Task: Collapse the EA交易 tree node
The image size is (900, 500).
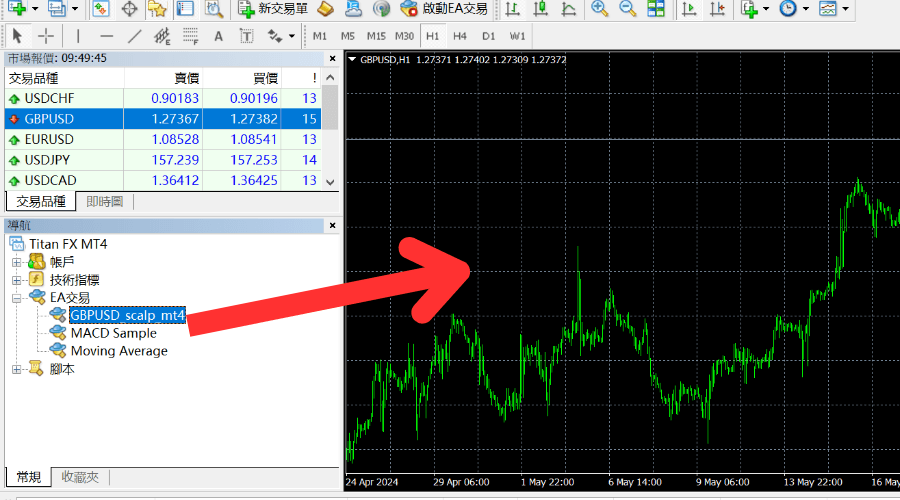Action: pos(16,298)
